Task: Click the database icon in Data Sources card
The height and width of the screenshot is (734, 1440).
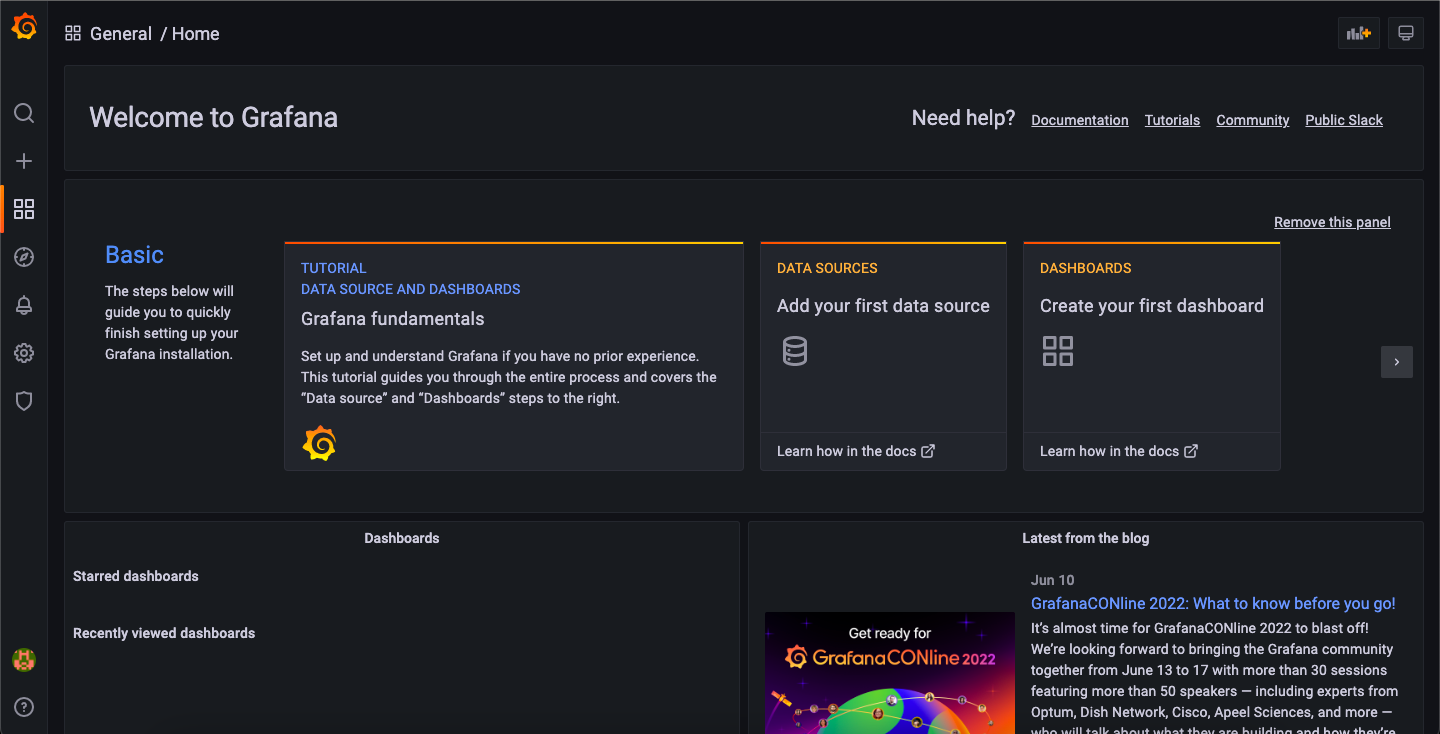Action: pos(795,351)
